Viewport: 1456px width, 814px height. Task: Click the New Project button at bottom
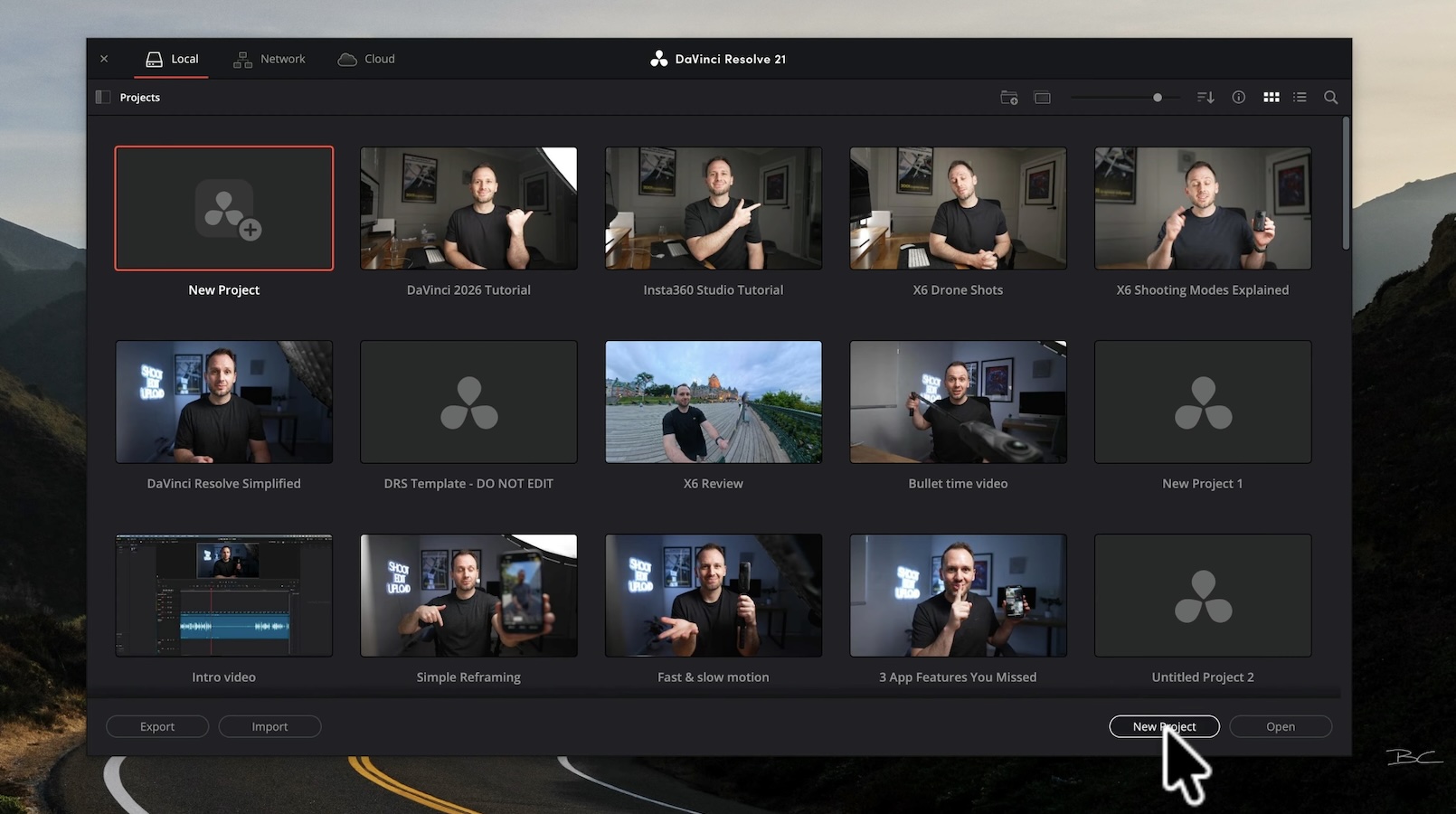(1164, 726)
